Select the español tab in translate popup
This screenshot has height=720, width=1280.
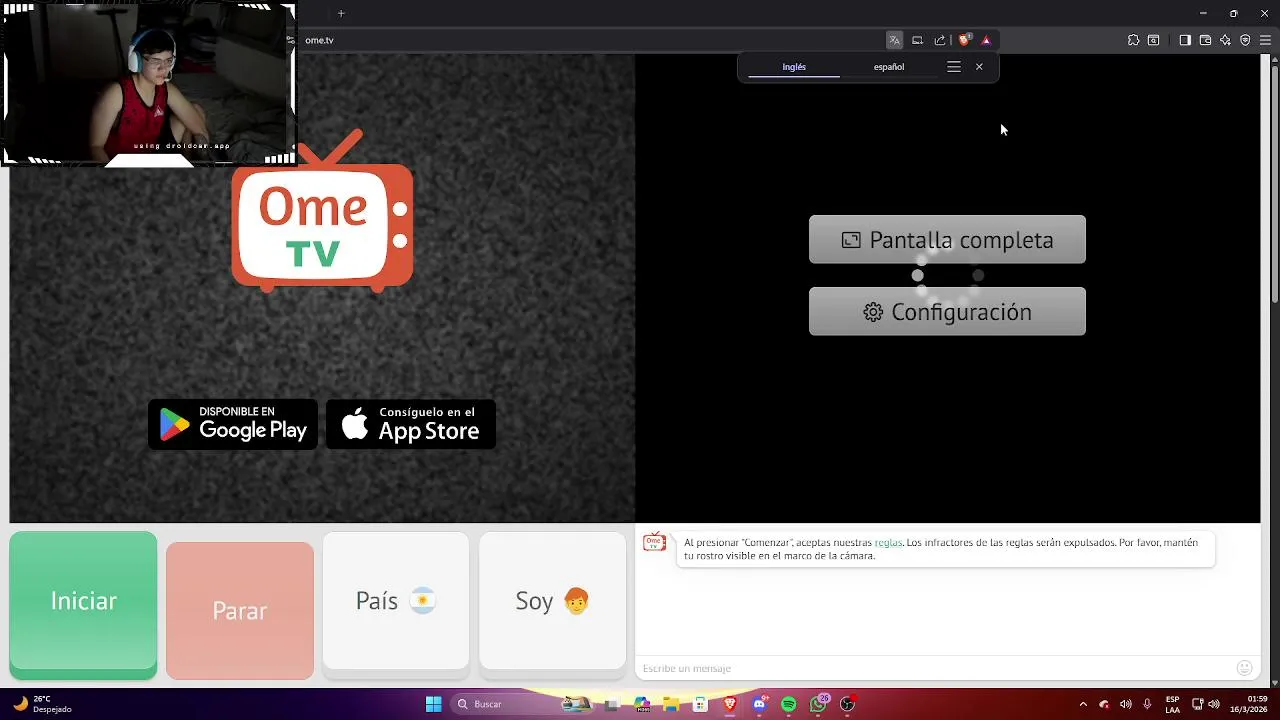coord(889,67)
